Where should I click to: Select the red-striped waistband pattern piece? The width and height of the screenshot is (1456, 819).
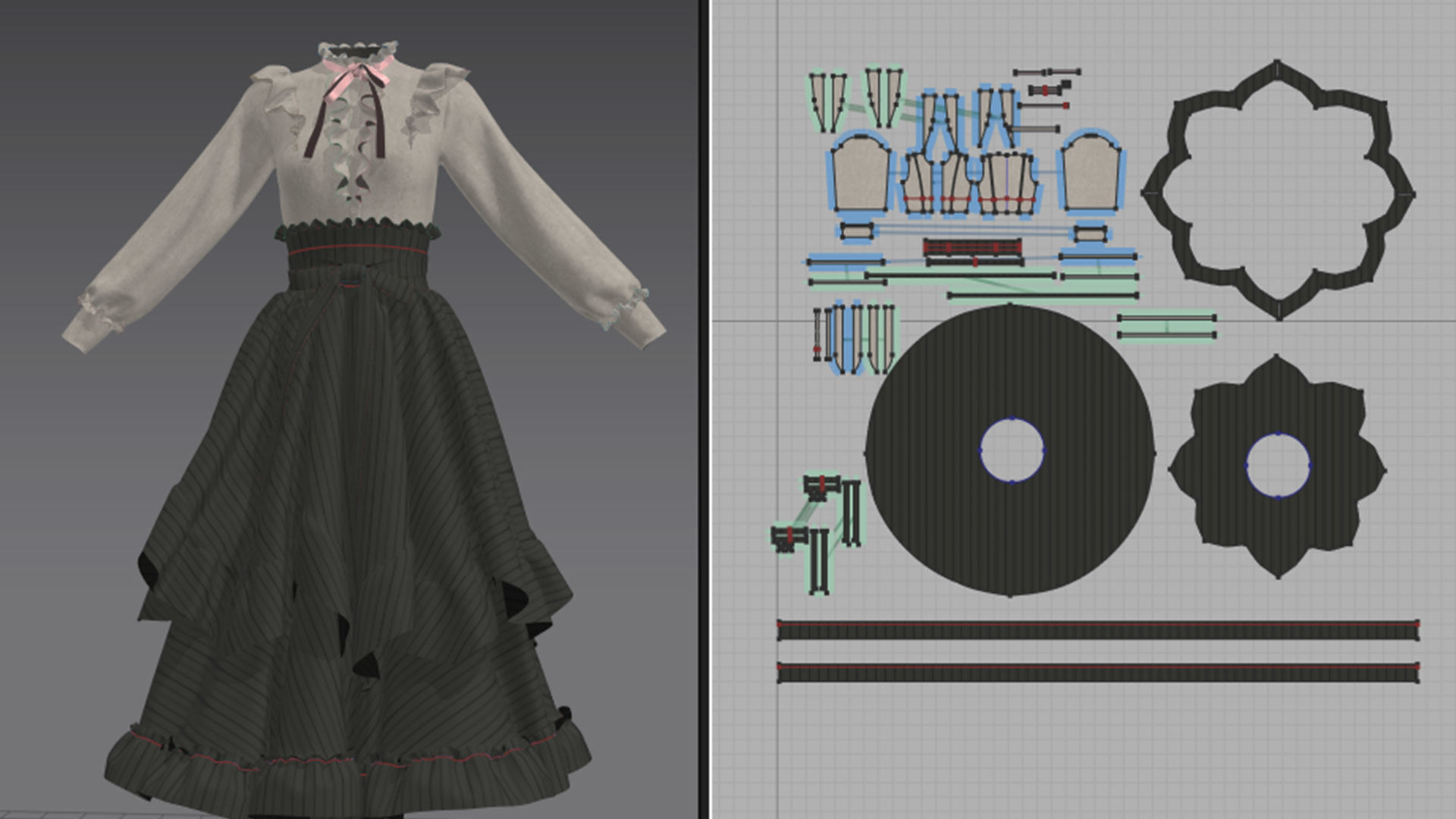(x=972, y=248)
